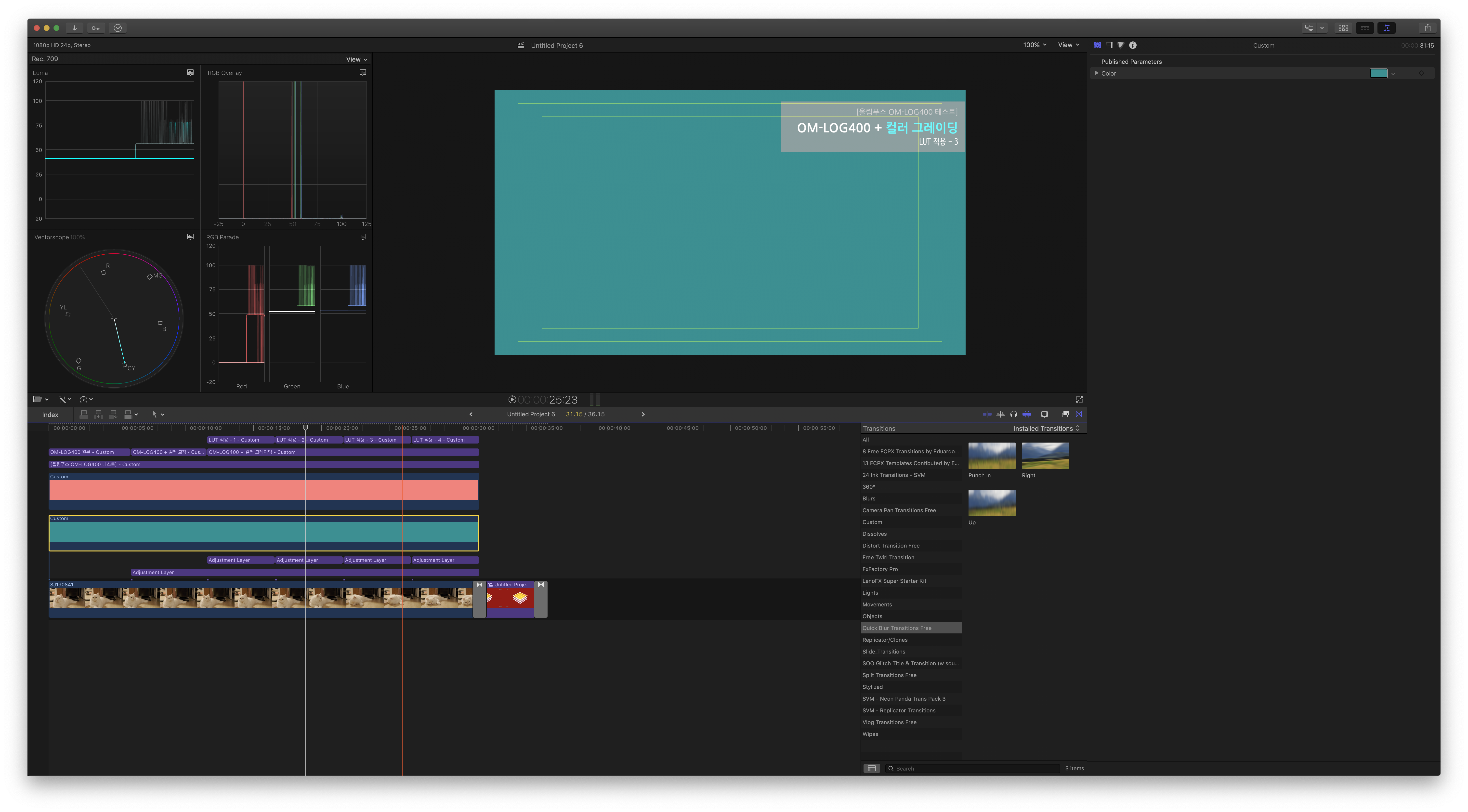1468x812 pixels.
Task: Select the Punch In transition thumbnail
Action: [x=992, y=456]
